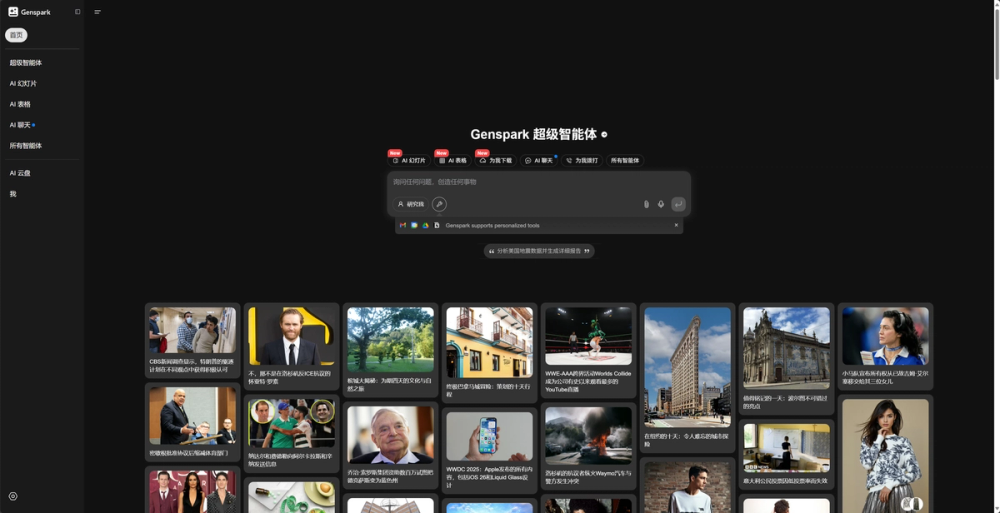Click the plus icon next to Genspark 超级智能体 title
The height and width of the screenshot is (513, 1000).
click(x=604, y=135)
